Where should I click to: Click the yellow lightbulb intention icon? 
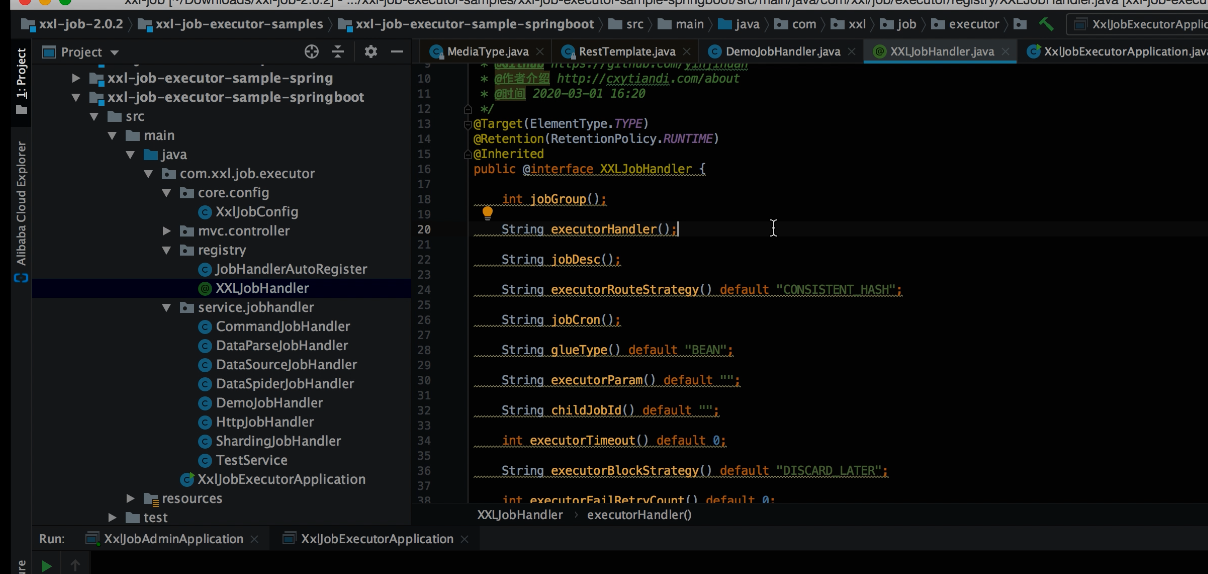coord(488,212)
